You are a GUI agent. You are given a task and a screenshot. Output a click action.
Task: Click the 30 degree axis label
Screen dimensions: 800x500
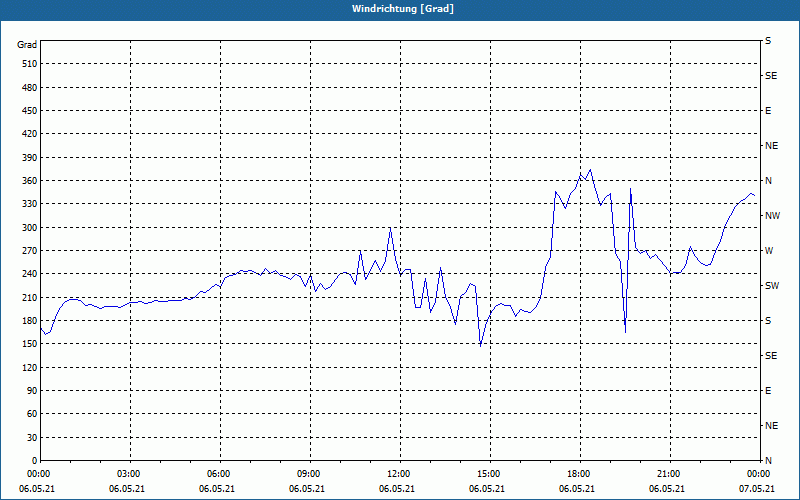tap(32, 437)
